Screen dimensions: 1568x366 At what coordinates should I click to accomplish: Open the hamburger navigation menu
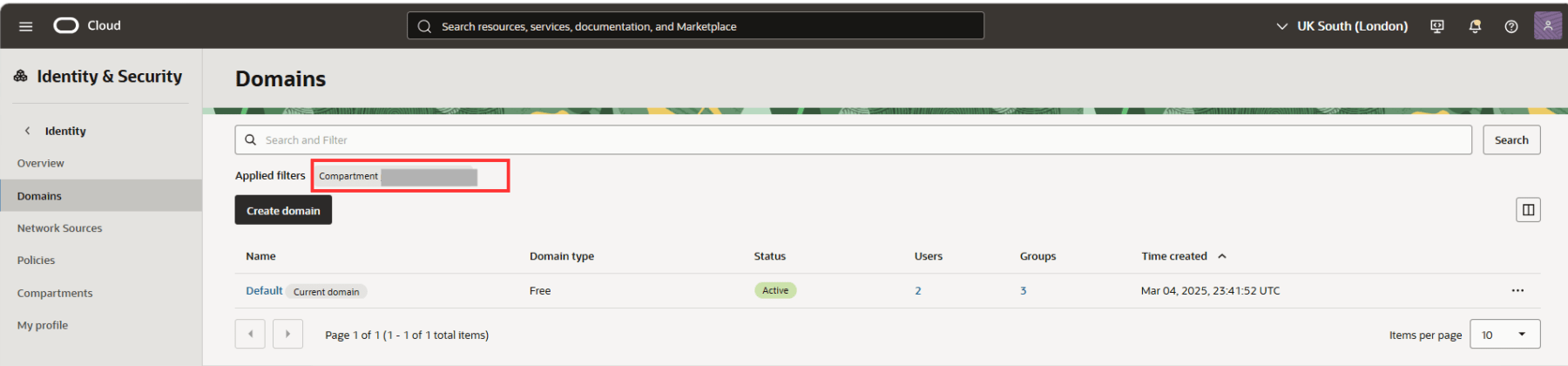click(x=26, y=26)
